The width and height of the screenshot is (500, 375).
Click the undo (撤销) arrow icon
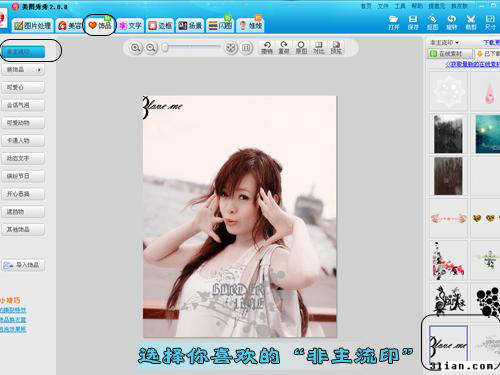tap(267, 48)
